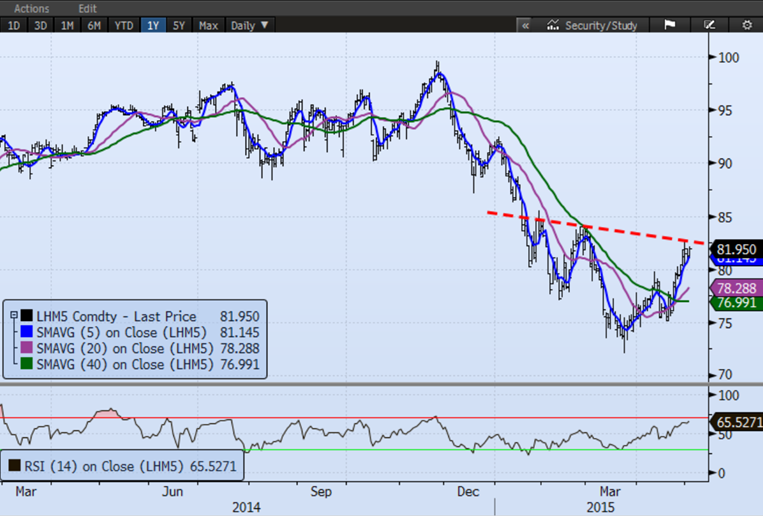Open the Edit menu
Viewport: 763px width, 516px height.
[88, 7]
